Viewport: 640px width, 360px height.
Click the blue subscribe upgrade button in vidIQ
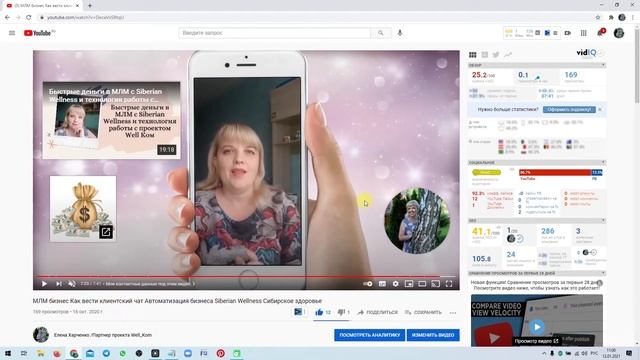tap(569, 109)
